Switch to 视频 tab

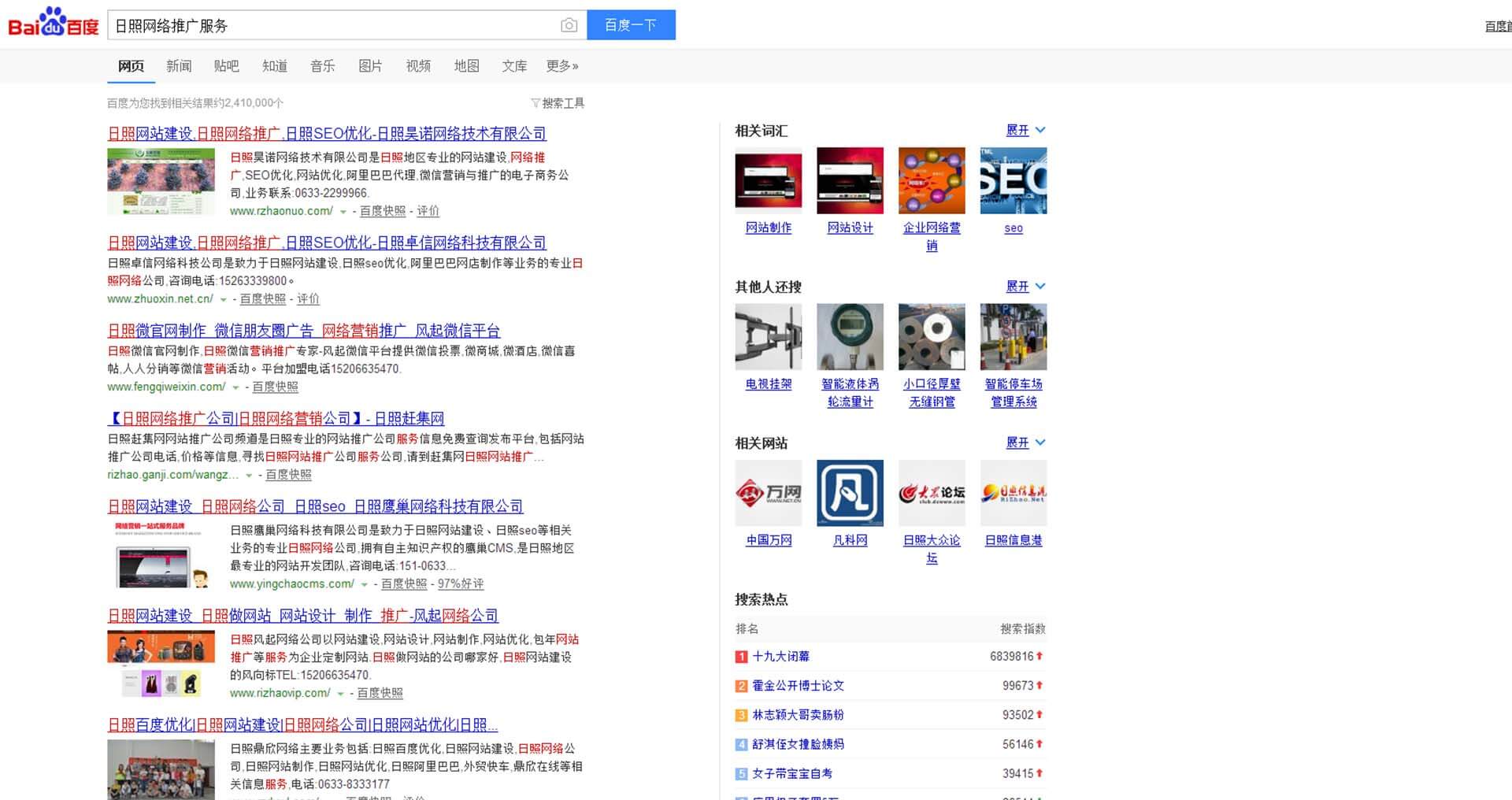(x=418, y=66)
